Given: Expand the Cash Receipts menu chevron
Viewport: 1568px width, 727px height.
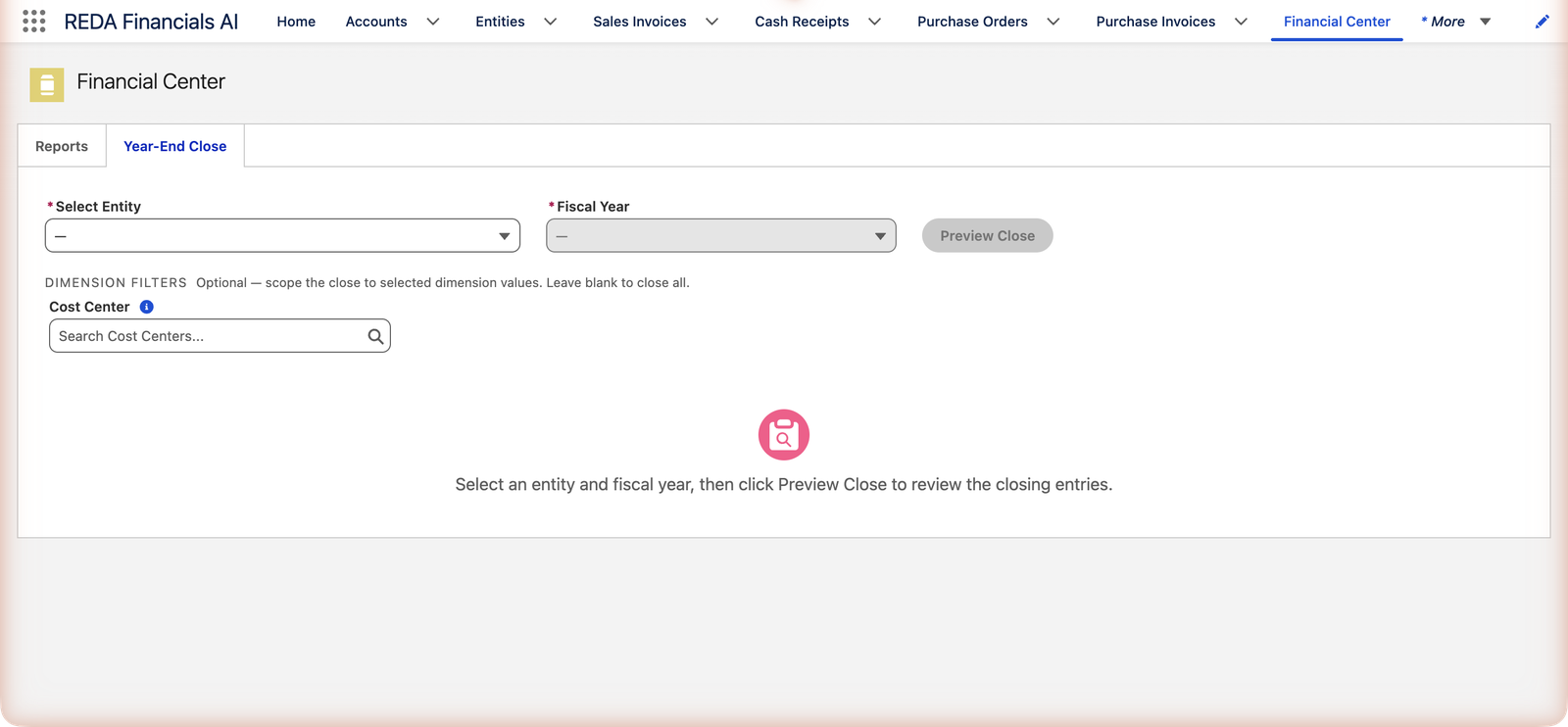Looking at the screenshot, I should pyautogui.click(x=875, y=22).
